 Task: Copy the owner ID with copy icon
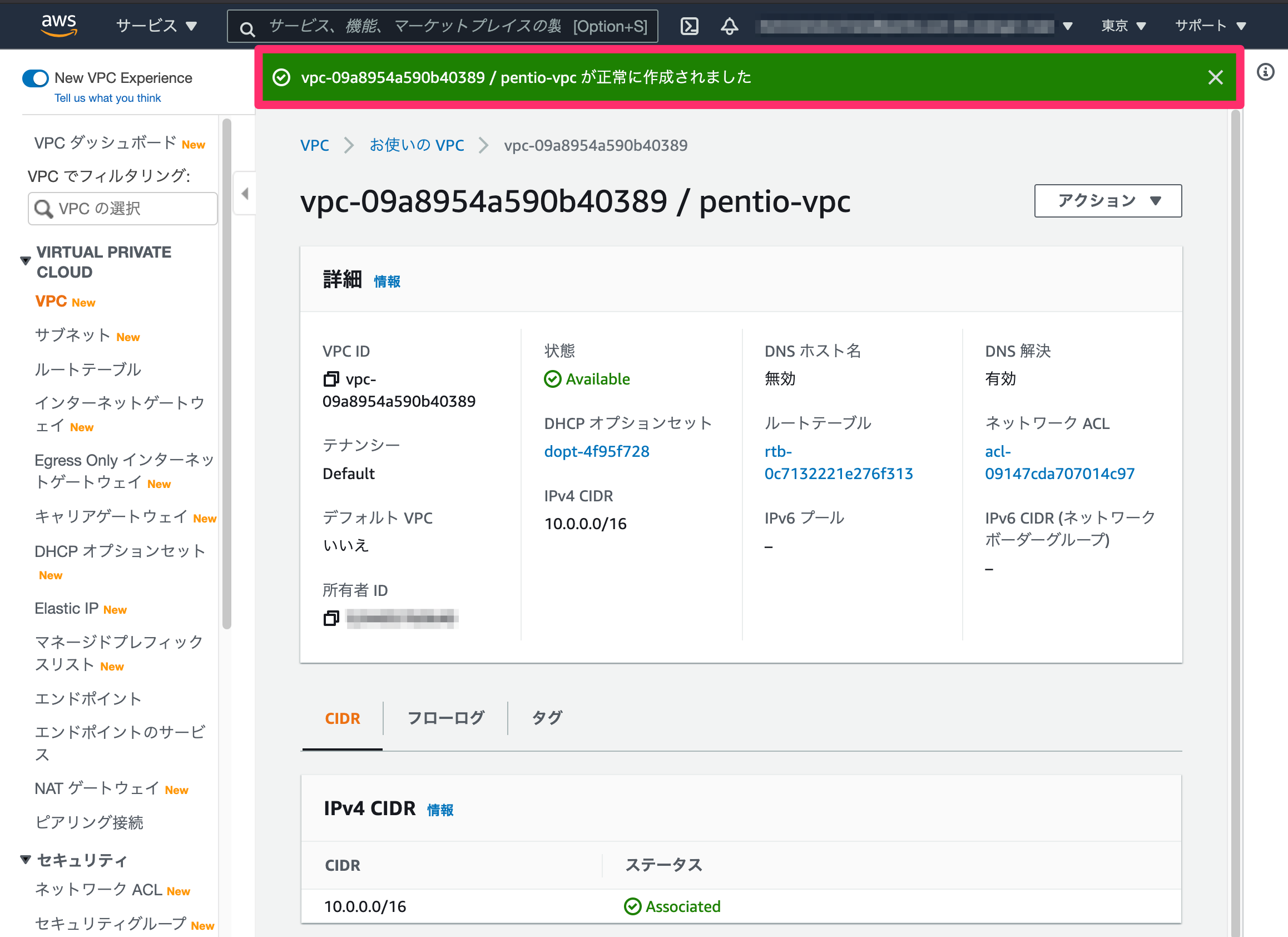[331, 618]
